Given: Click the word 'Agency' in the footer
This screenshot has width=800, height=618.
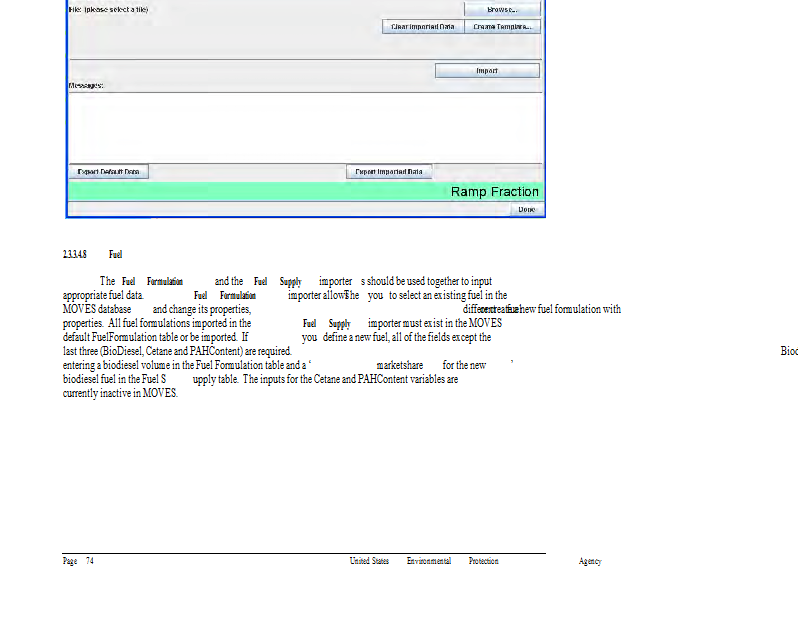Looking at the screenshot, I should 590,561.
